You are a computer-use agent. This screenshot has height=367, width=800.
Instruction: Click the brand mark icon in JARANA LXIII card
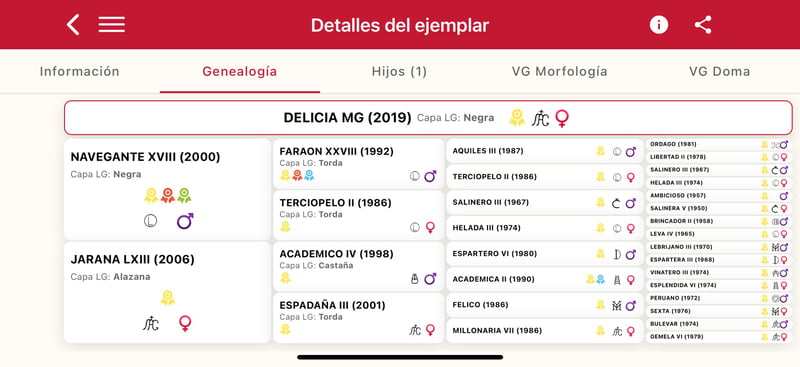(x=151, y=323)
